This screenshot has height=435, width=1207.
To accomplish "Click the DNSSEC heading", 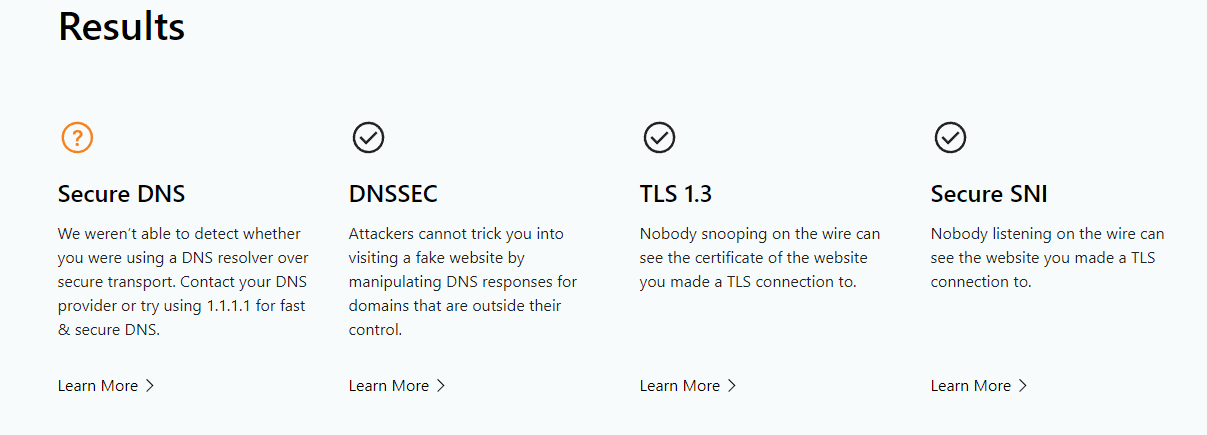I will (393, 193).
